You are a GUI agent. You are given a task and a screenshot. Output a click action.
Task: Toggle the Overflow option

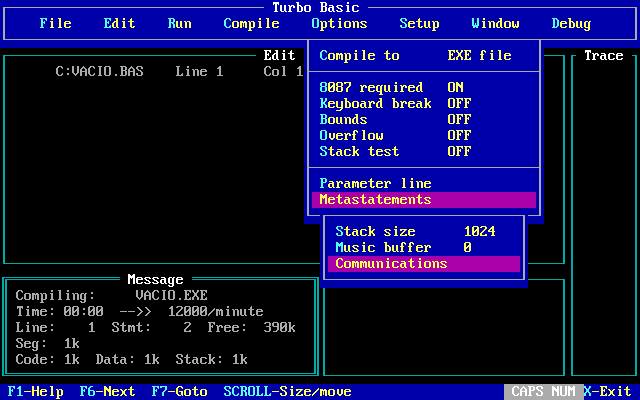pos(424,135)
